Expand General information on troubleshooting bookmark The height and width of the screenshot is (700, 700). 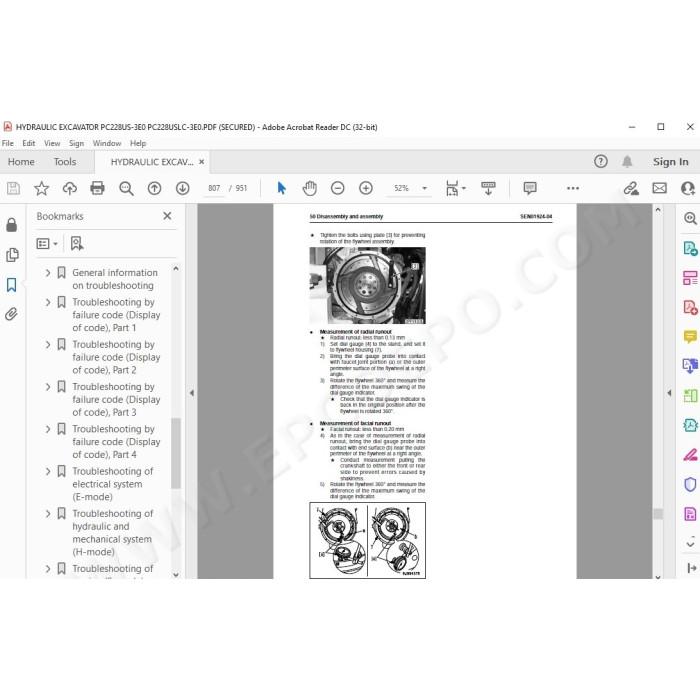(x=48, y=272)
